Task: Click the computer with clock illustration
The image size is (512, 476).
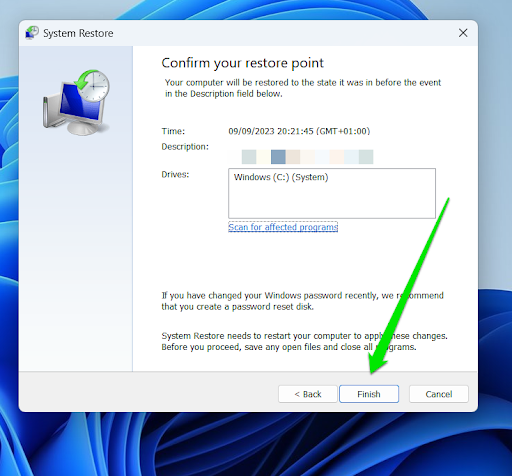Action: (x=76, y=102)
